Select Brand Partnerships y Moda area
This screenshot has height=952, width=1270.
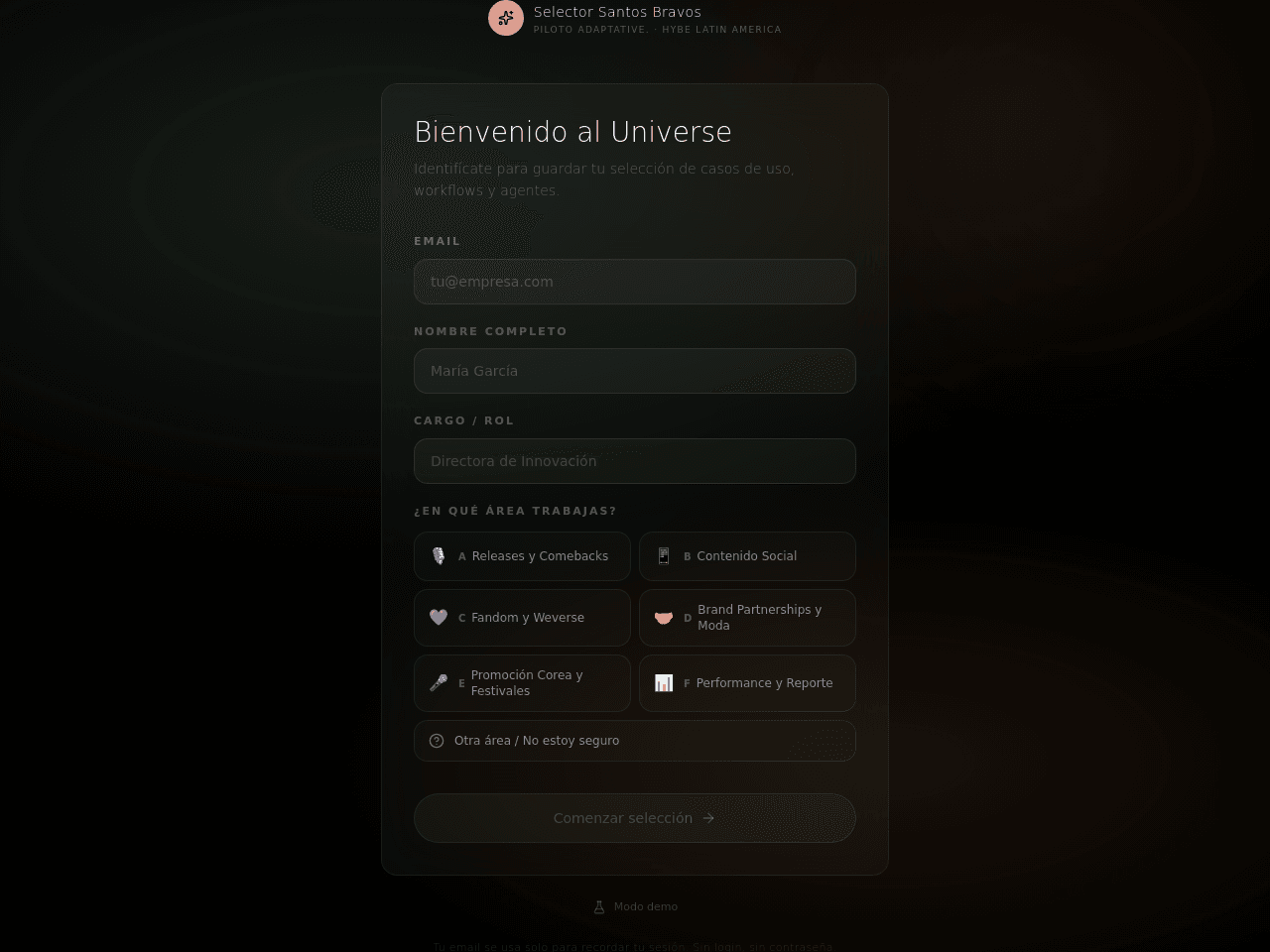[747, 618]
